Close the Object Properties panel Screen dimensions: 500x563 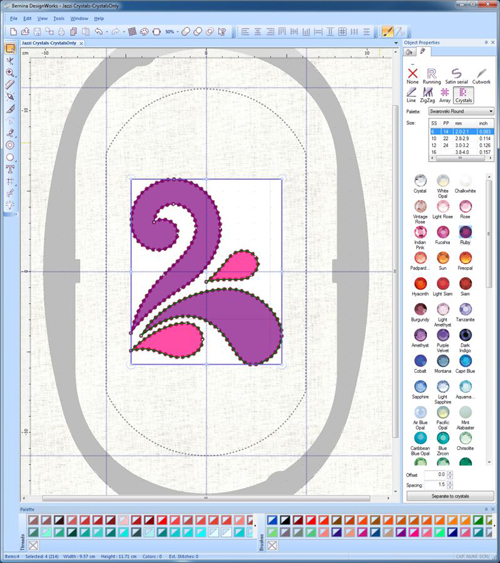click(493, 42)
